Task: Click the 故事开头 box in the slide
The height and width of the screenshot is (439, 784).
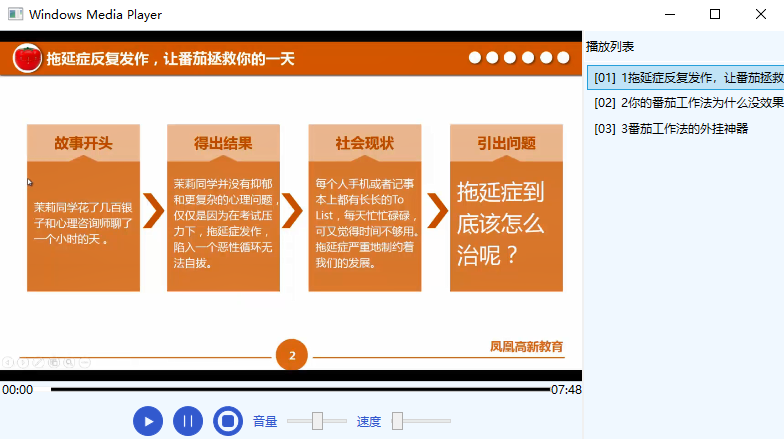Action: (x=84, y=208)
